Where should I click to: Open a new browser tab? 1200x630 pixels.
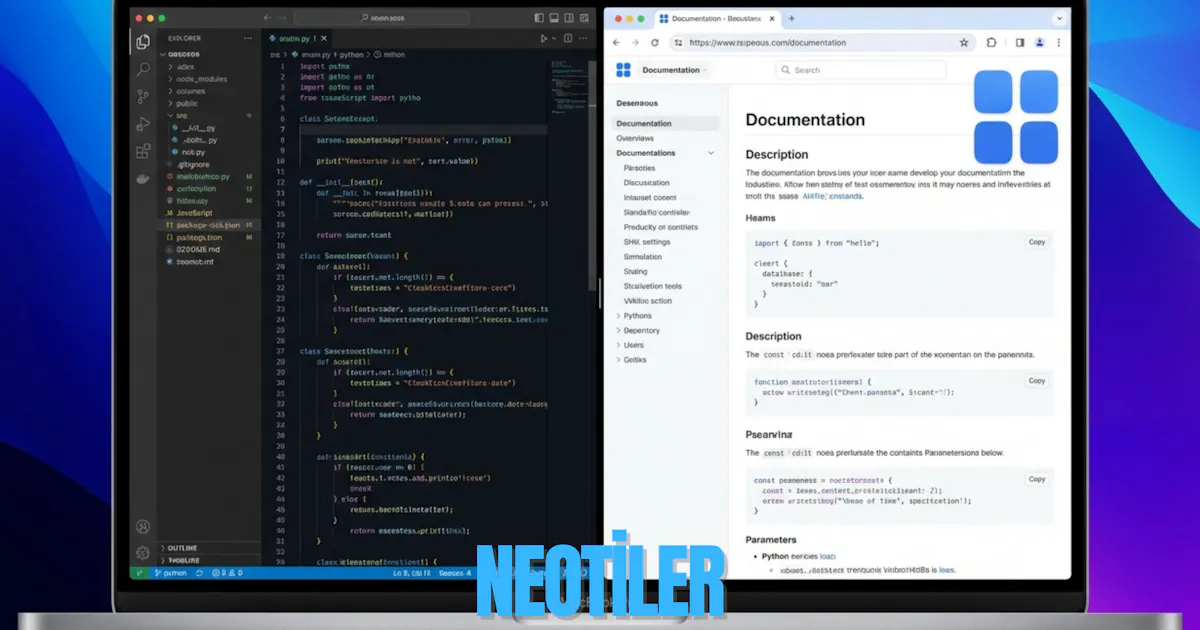(x=792, y=19)
